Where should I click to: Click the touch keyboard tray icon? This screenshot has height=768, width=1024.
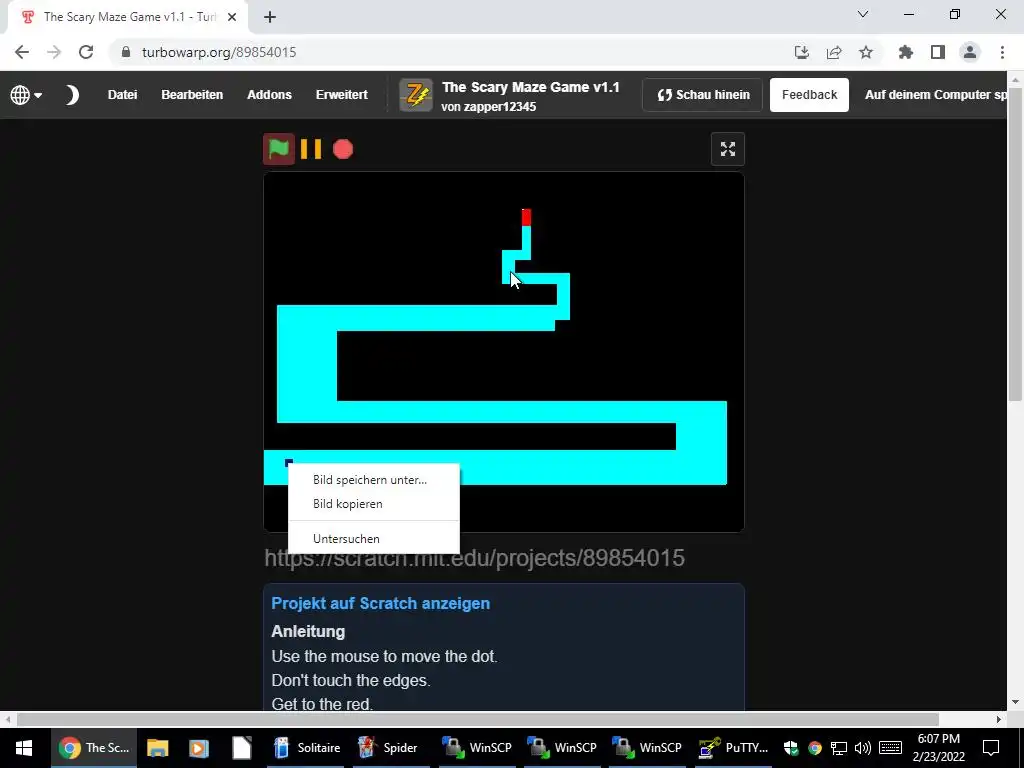[891, 748]
